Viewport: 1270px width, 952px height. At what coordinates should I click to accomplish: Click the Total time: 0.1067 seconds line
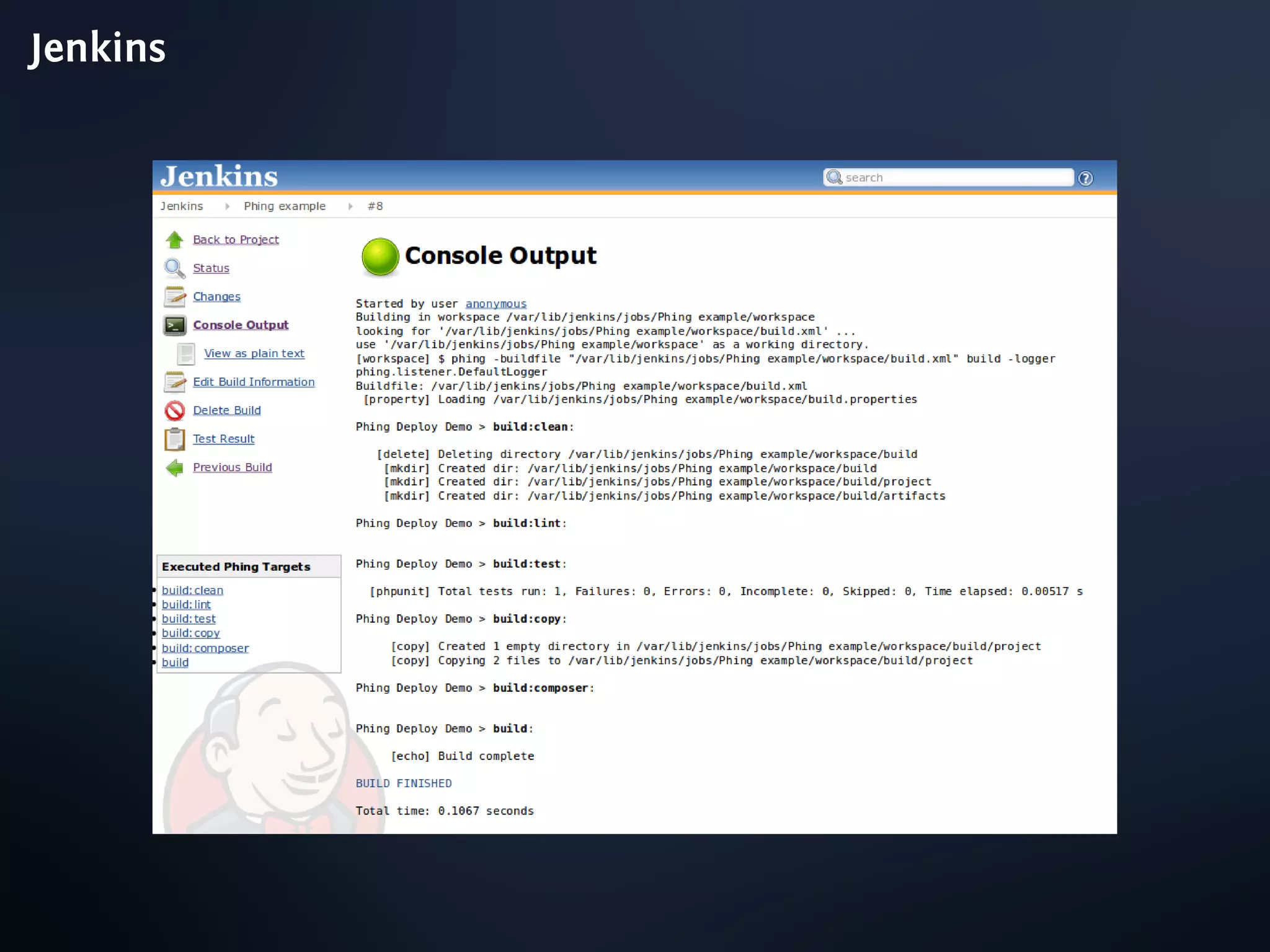(x=445, y=811)
